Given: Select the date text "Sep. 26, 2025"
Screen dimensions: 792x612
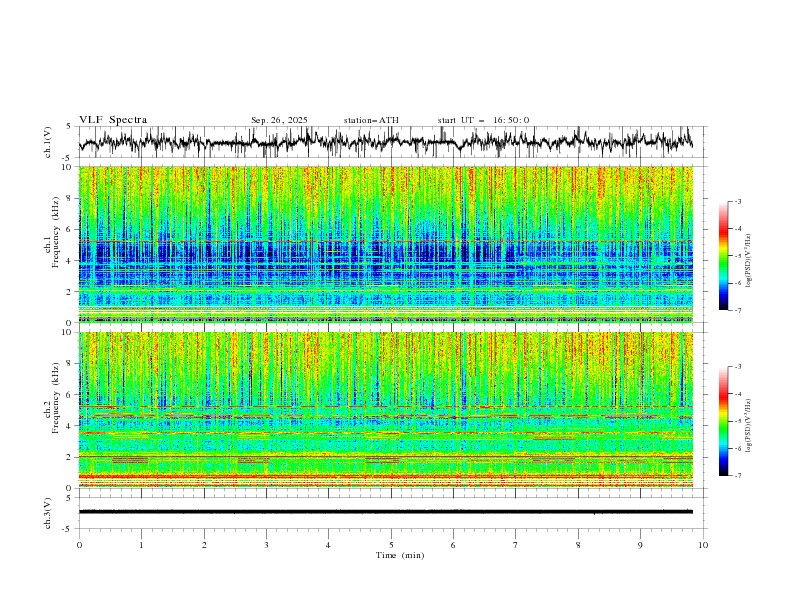Looking at the screenshot, I should coord(279,120).
